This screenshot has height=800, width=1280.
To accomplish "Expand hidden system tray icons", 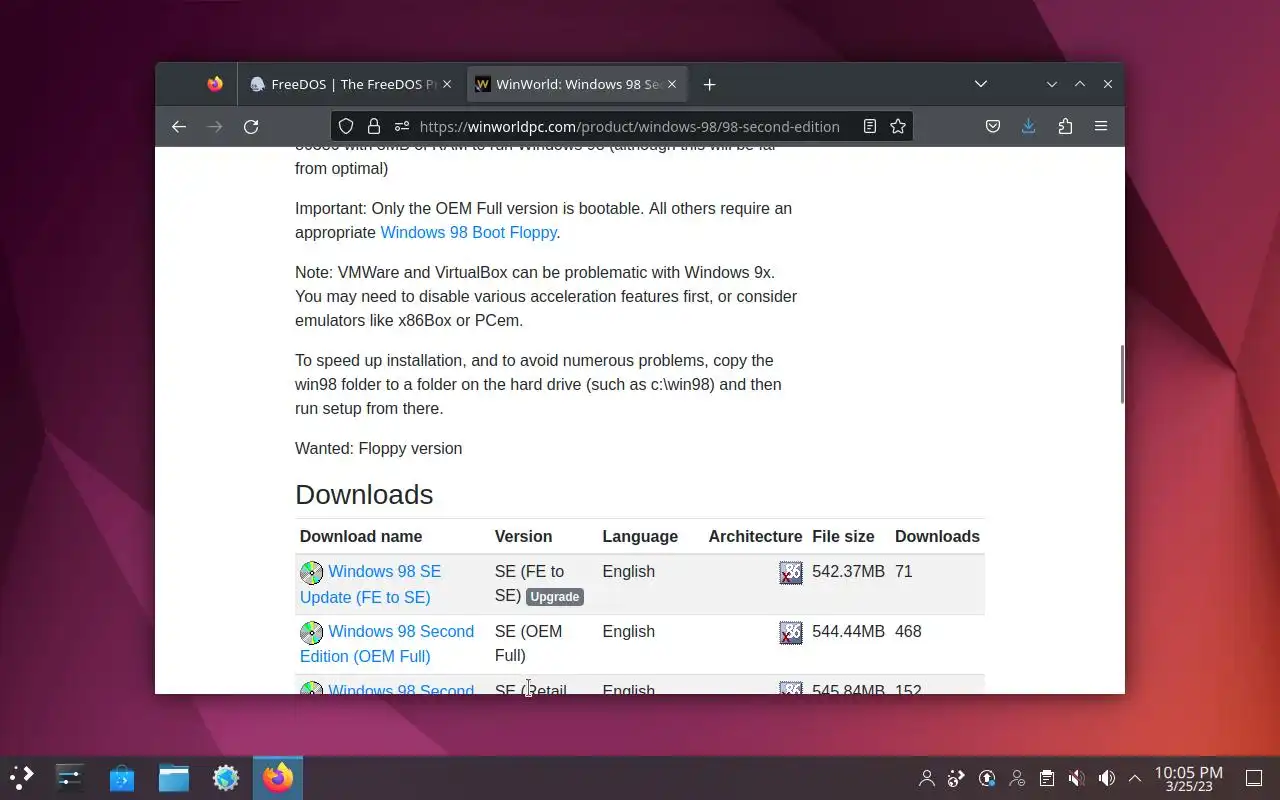I will (x=1135, y=777).
